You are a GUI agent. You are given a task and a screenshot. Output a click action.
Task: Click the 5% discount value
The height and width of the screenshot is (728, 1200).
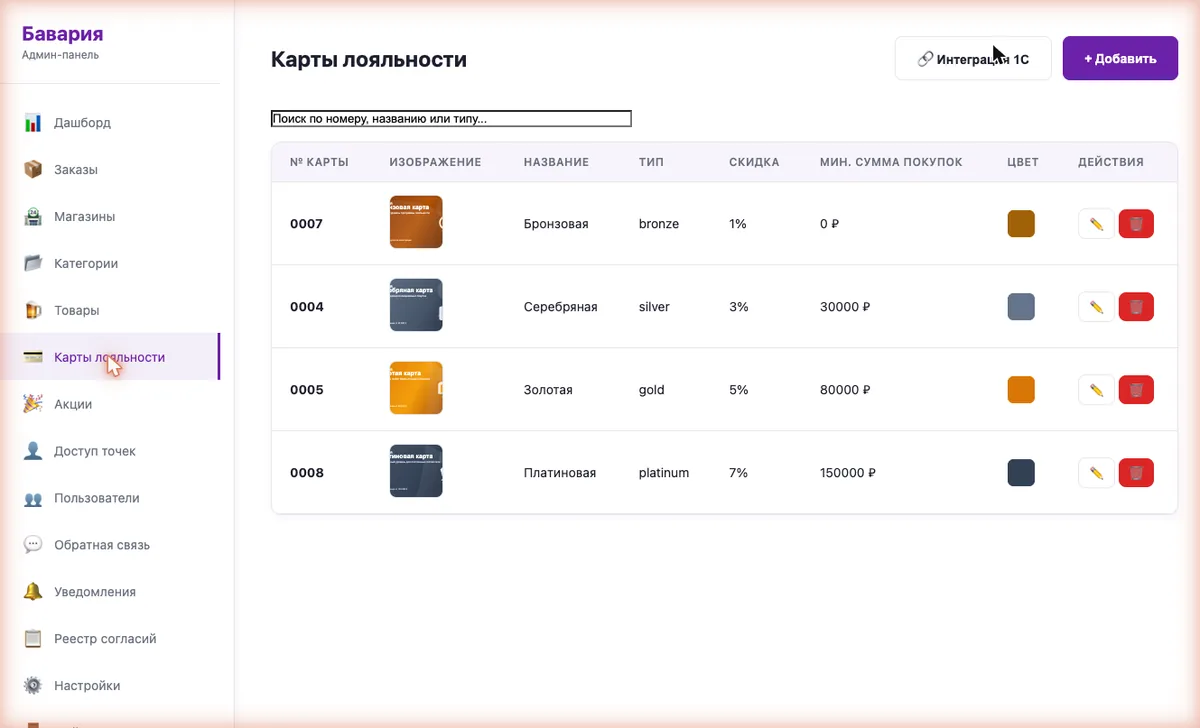(739, 390)
